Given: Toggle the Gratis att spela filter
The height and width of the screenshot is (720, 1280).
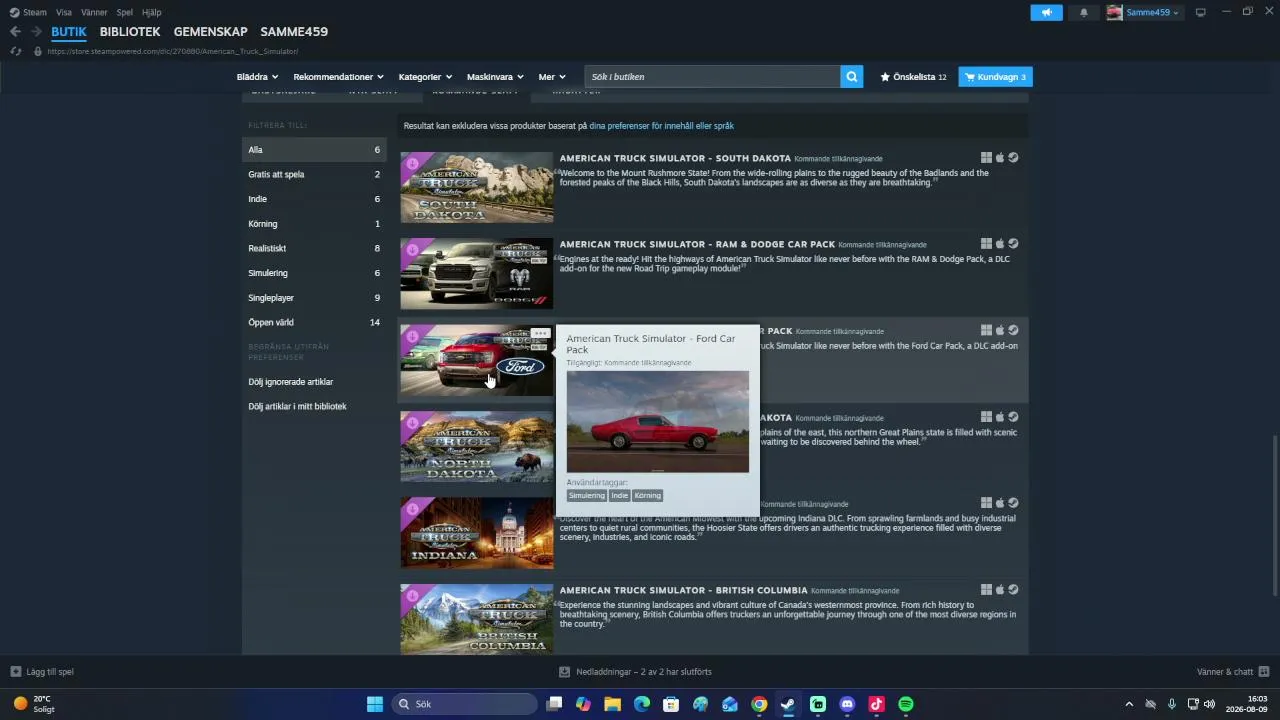Looking at the screenshot, I should [314, 174].
